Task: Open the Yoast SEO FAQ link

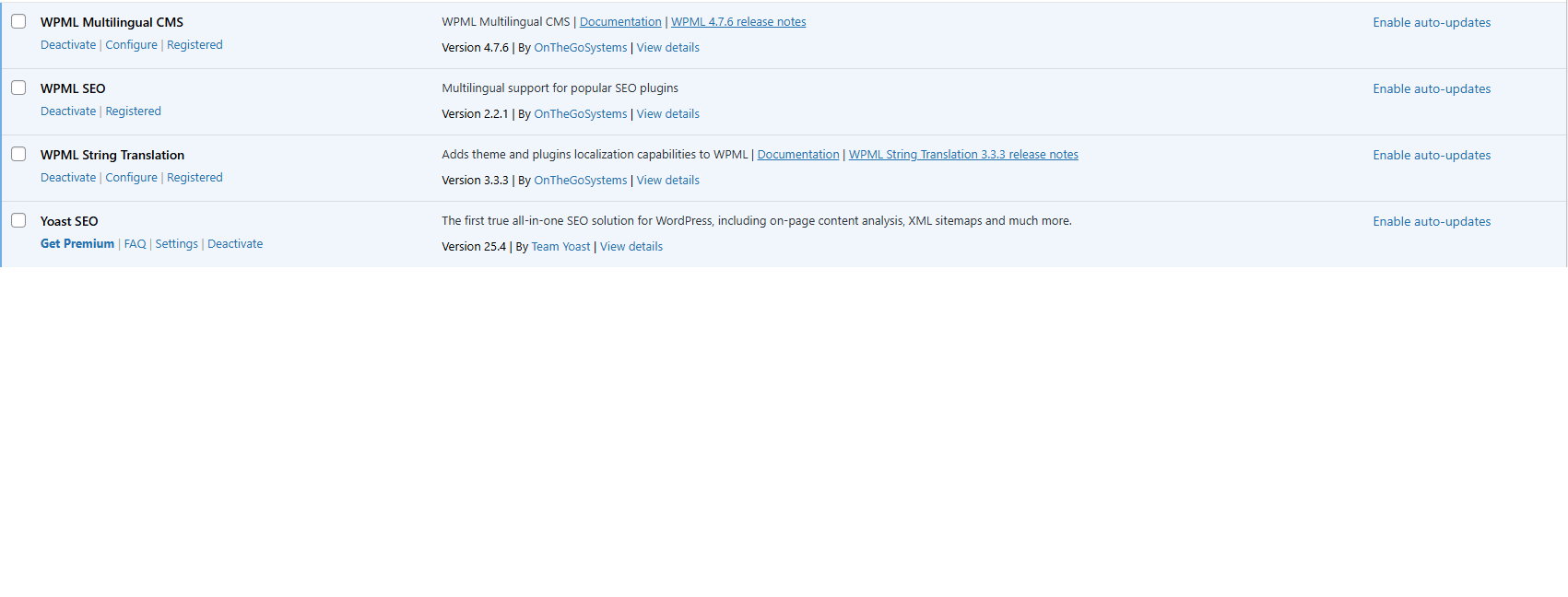Action: coord(136,244)
